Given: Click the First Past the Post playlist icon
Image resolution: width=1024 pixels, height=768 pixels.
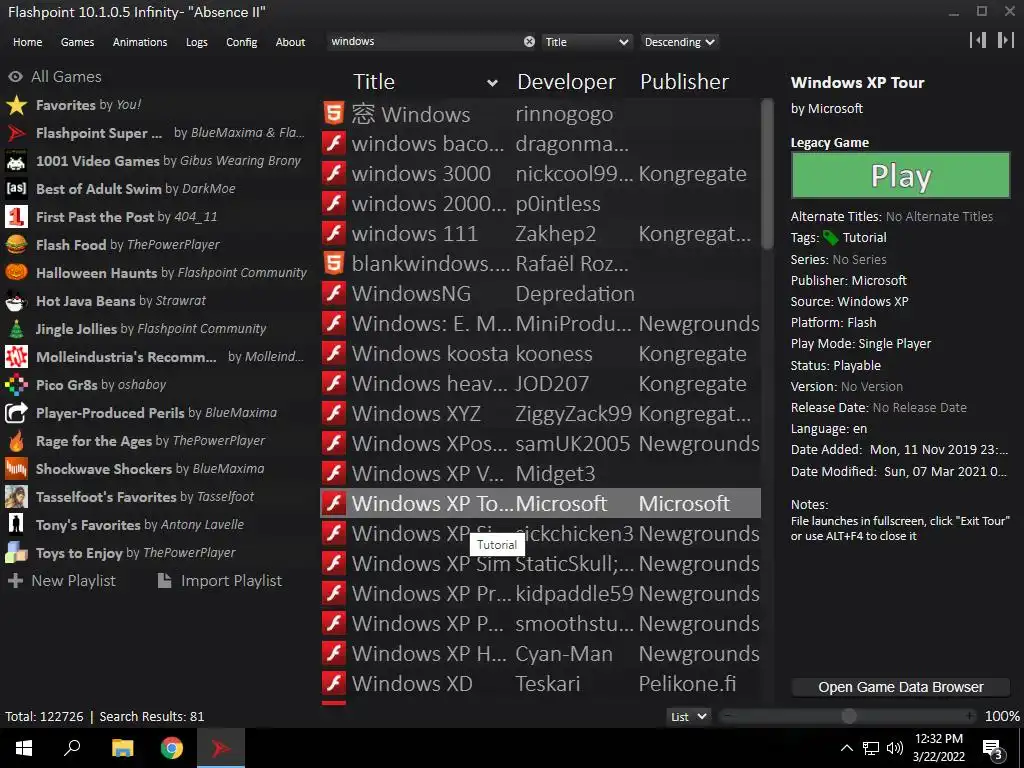Looking at the screenshot, I should pos(16,217).
